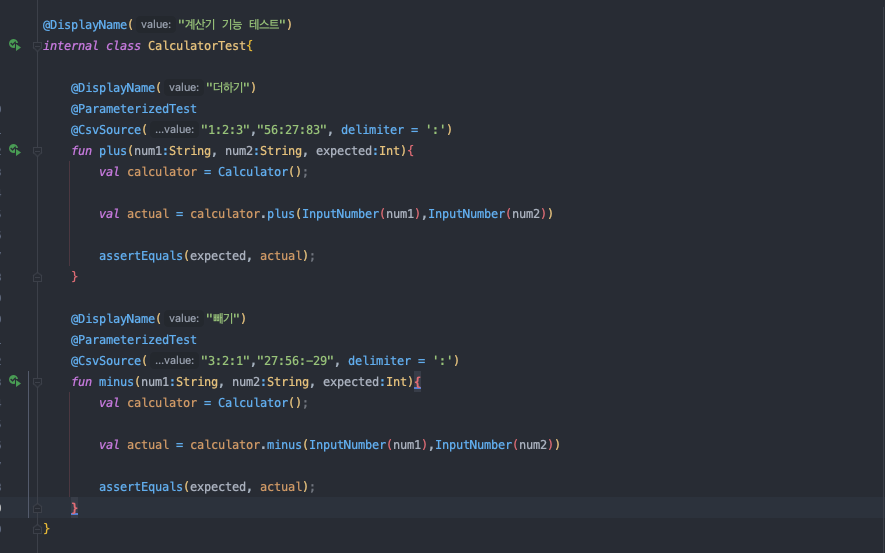The height and width of the screenshot is (553, 885).
Task: Fold at plus function closing brace marker
Action: (37, 277)
